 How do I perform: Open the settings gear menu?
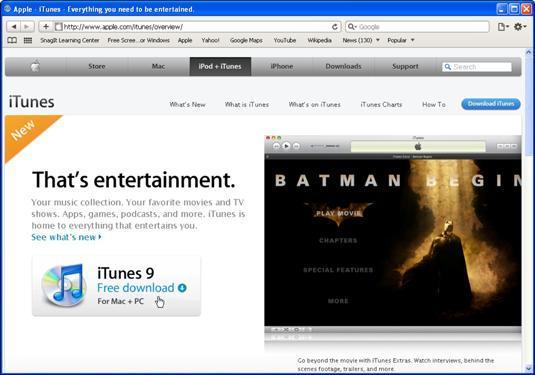520,27
